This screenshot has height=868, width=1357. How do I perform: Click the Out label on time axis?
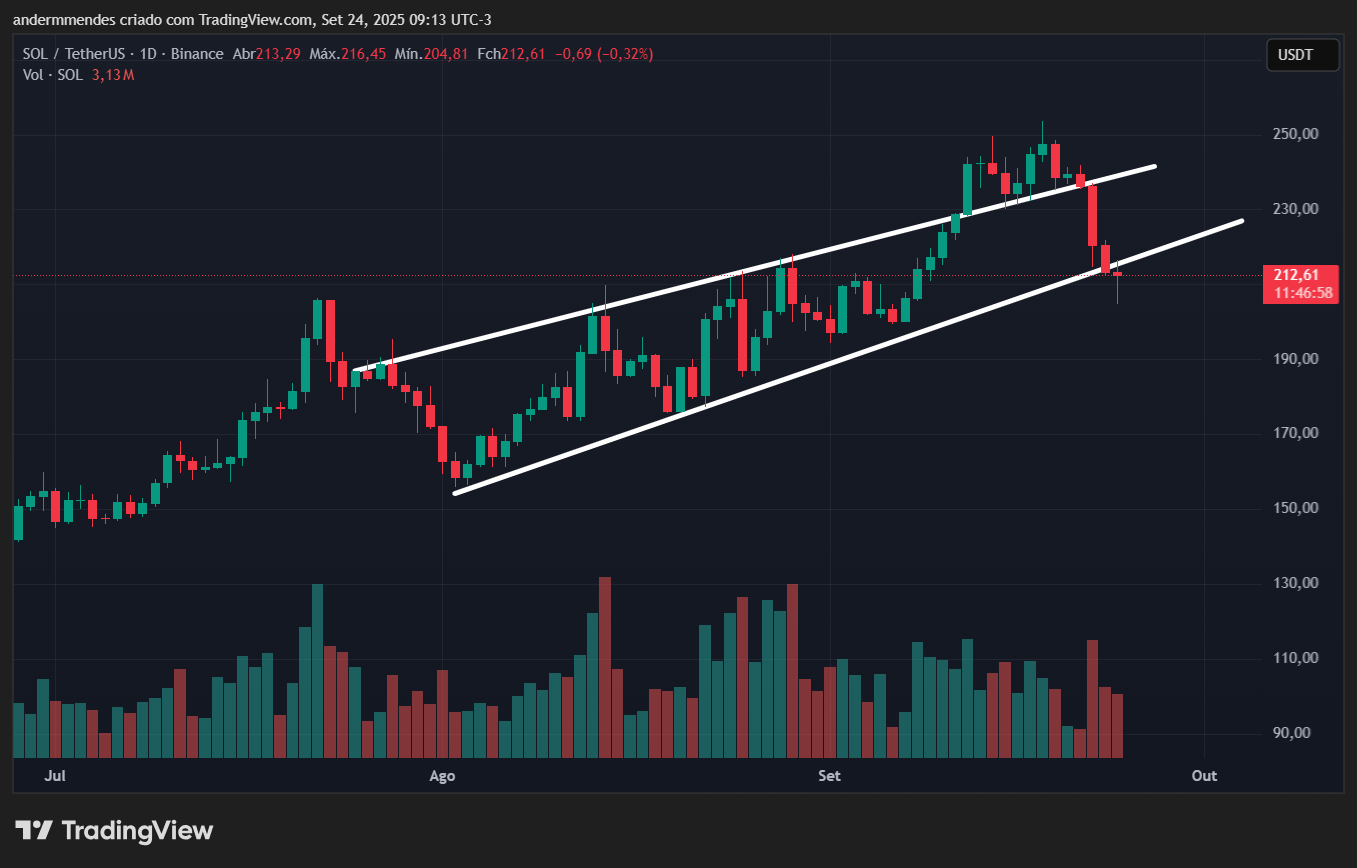(1204, 776)
